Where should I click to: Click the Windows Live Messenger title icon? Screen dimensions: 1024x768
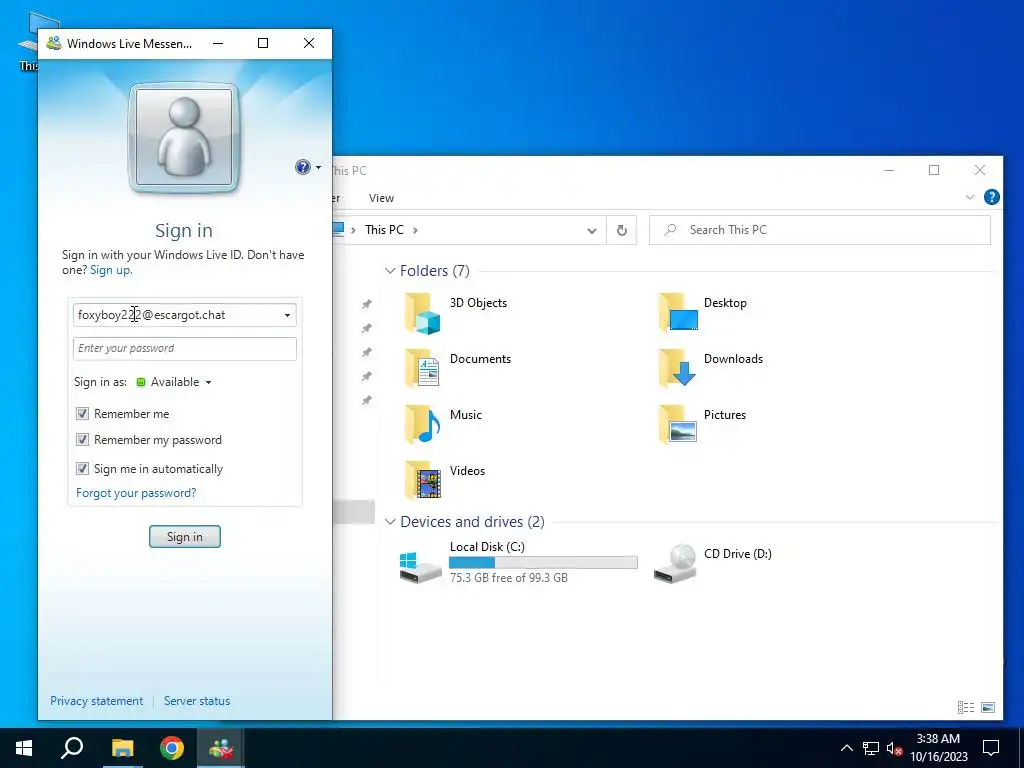pyautogui.click(x=54, y=43)
